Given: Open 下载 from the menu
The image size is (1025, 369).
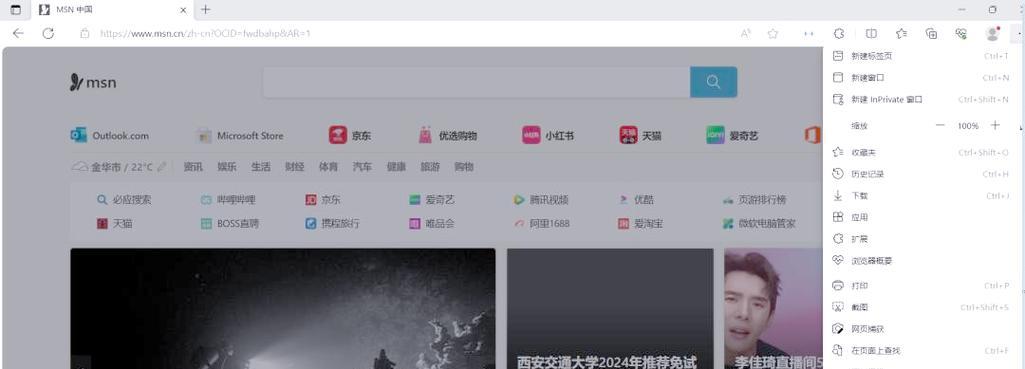Looking at the screenshot, I should [921, 196].
